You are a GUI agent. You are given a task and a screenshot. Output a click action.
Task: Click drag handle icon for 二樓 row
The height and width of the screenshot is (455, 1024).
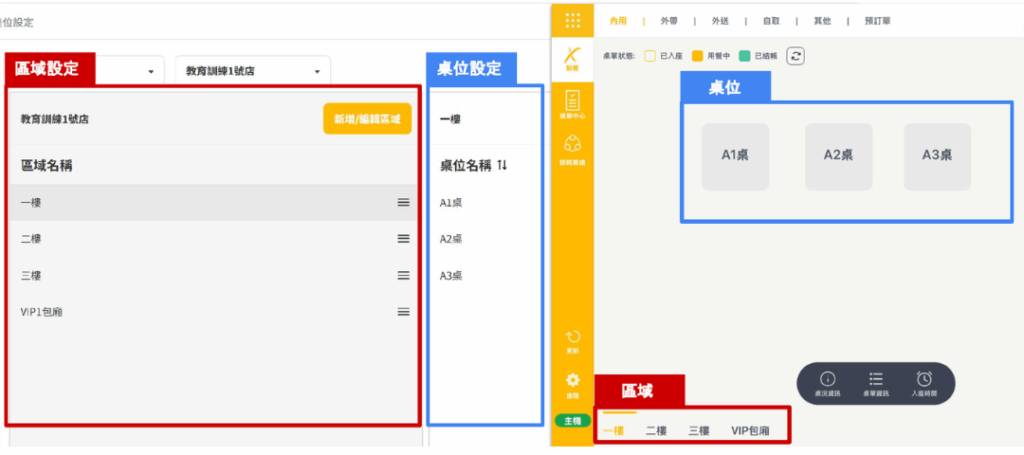pyautogui.click(x=403, y=239)
